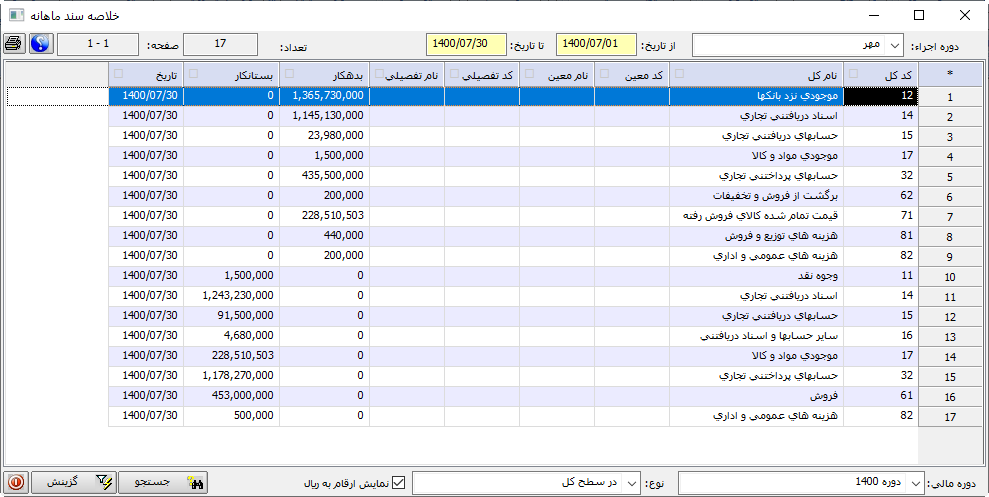Expand the 'نوع' level dropdown

631,483
